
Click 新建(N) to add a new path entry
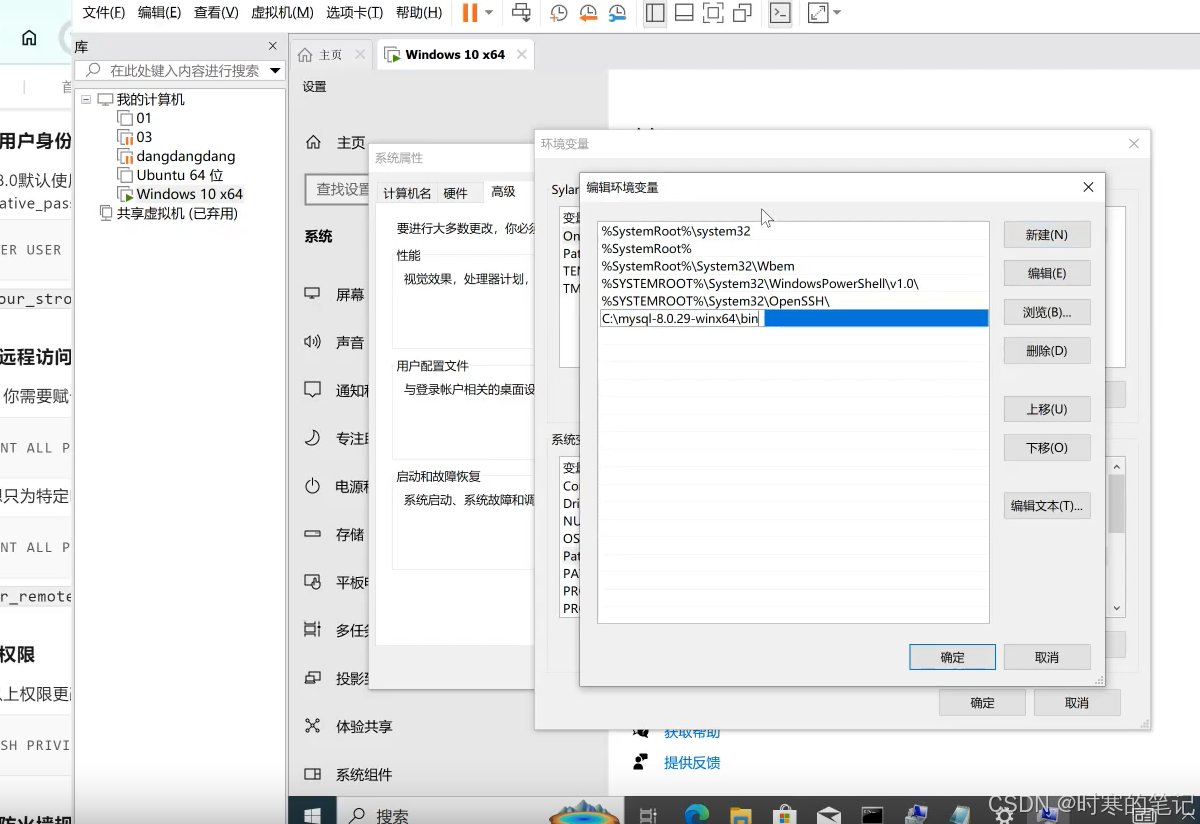pyautogui.click(x=1047, y=234)
